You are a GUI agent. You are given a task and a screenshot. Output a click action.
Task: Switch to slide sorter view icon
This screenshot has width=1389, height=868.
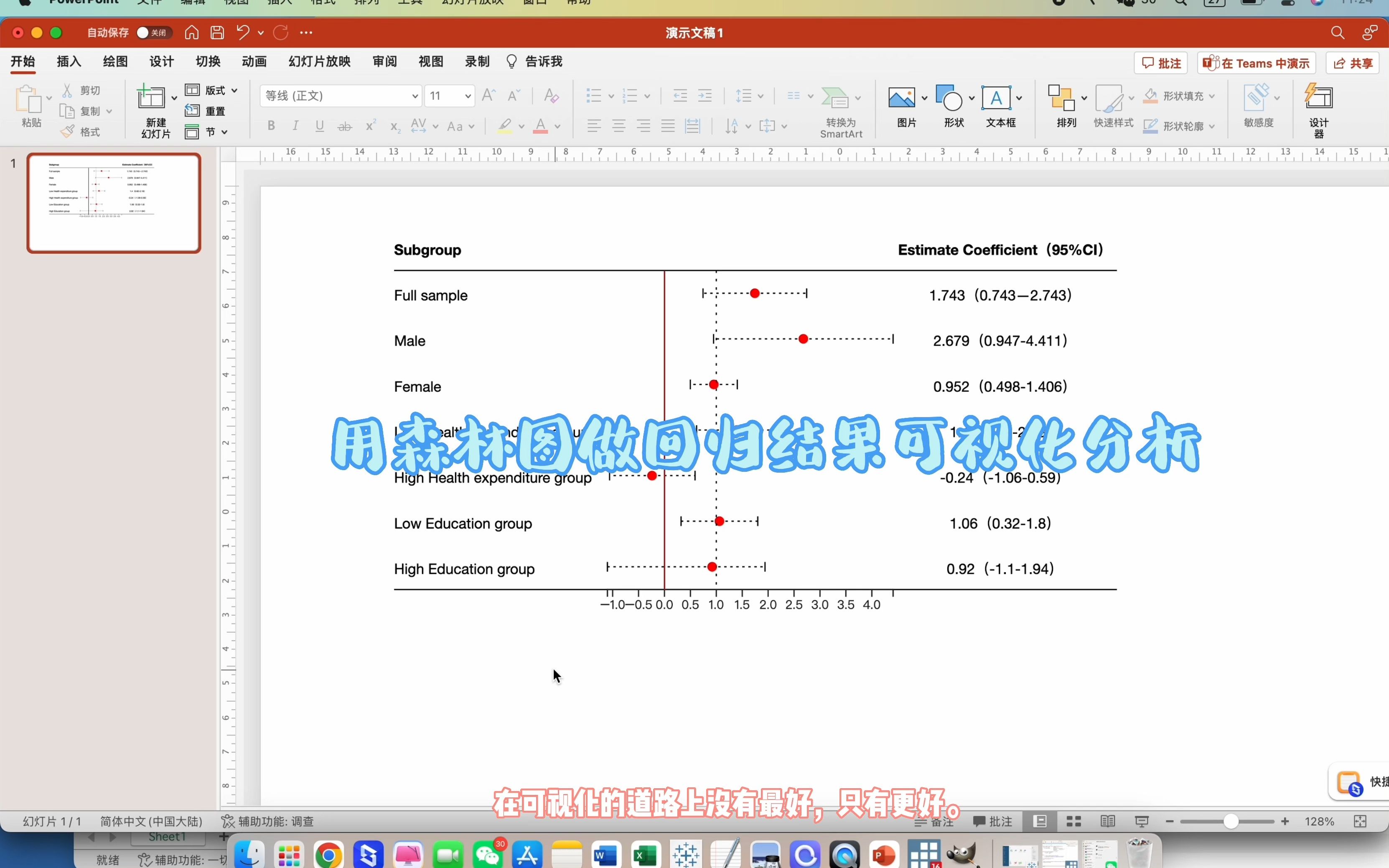coord(1074,822)
